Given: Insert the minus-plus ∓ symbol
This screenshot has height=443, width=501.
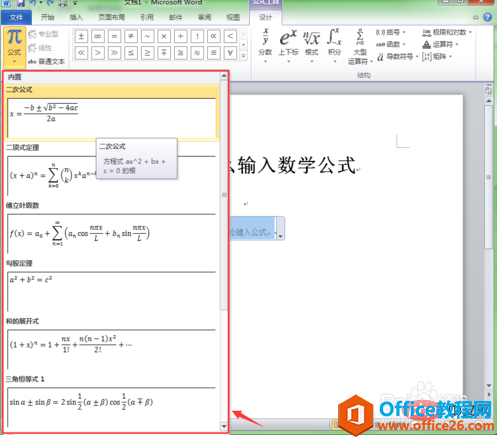Looking at the screenshot, I should point(164,53).
